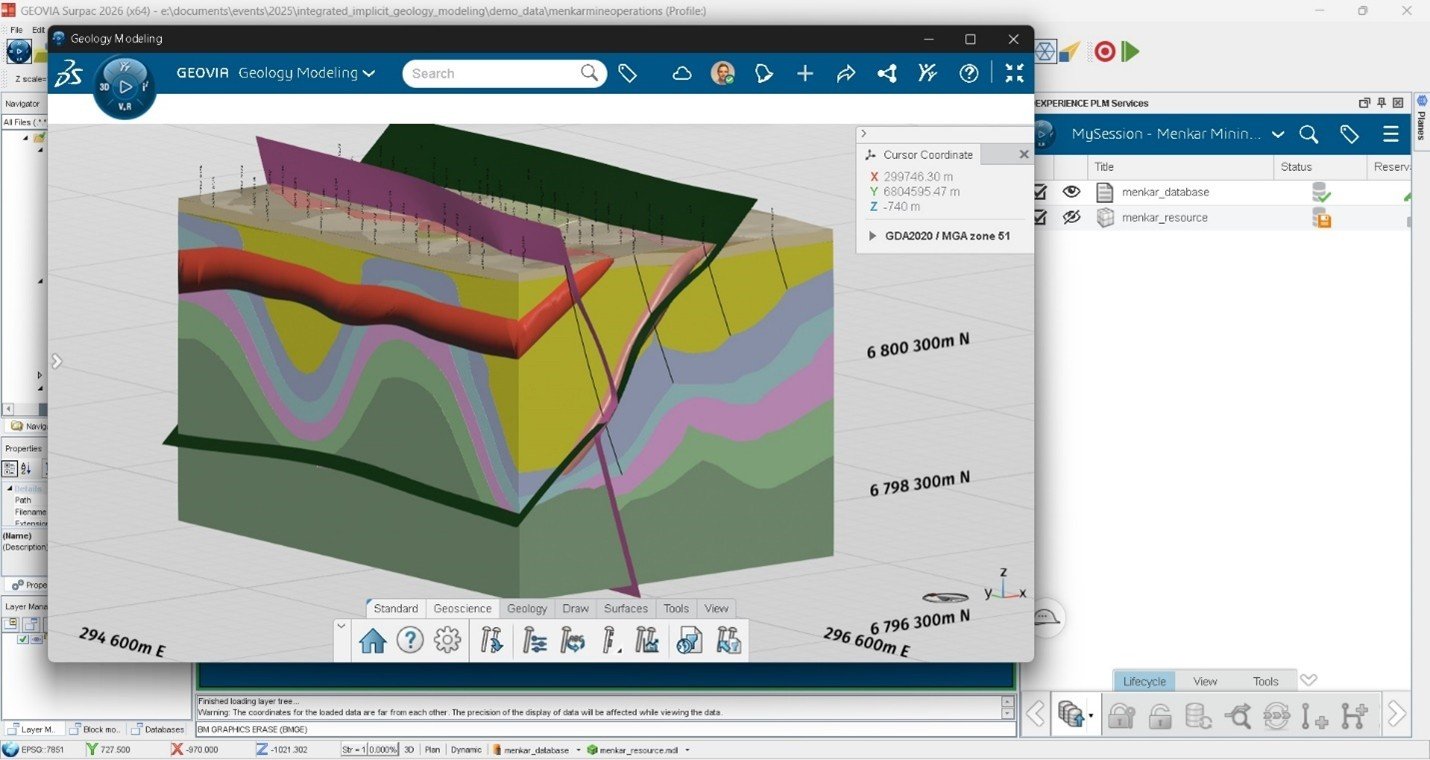
Task: Open the gear settings icon in bottom toolbar
Action: pos(447,641)
